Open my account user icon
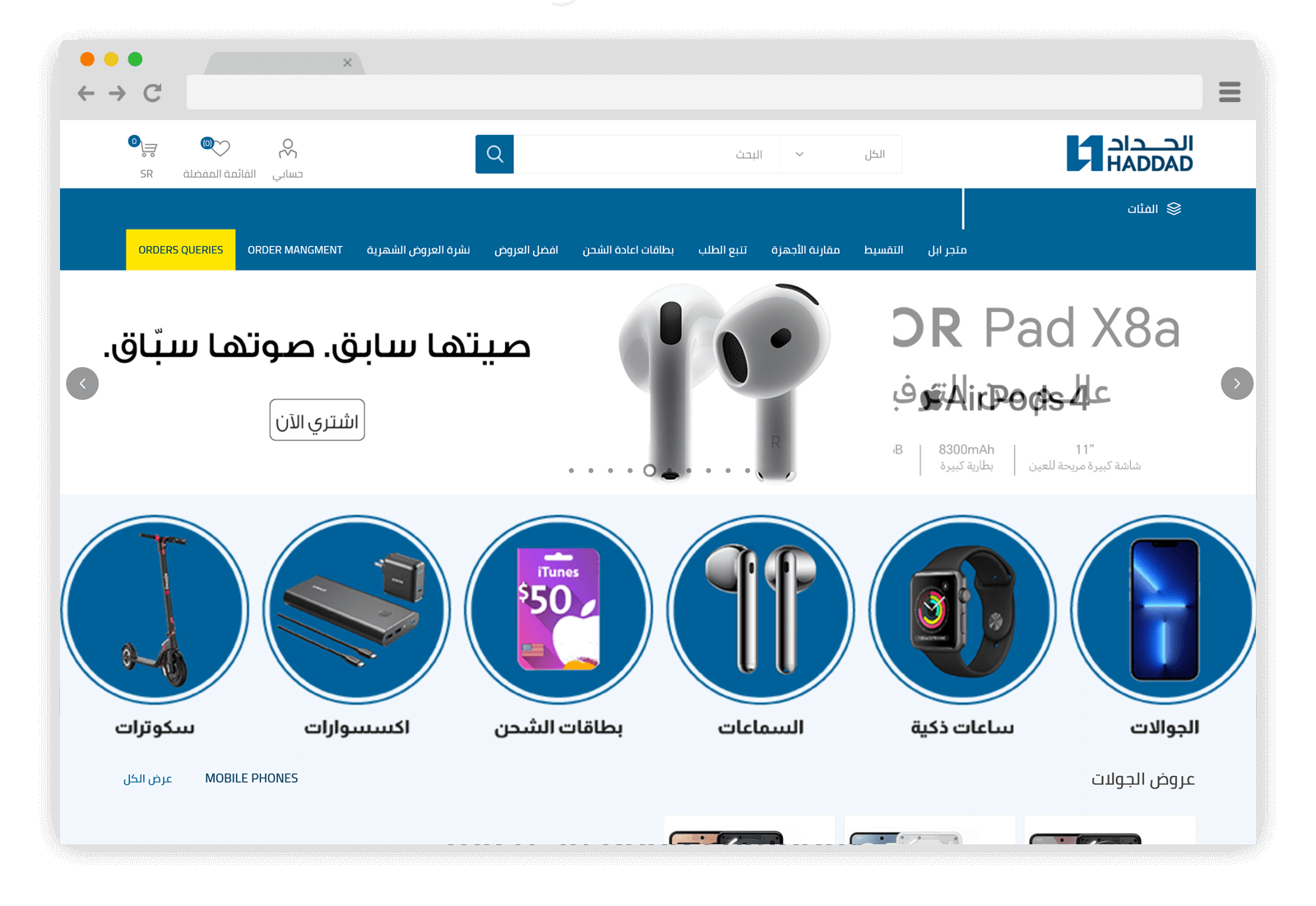Screen dimensions: 1316x906 pos(288,148)
